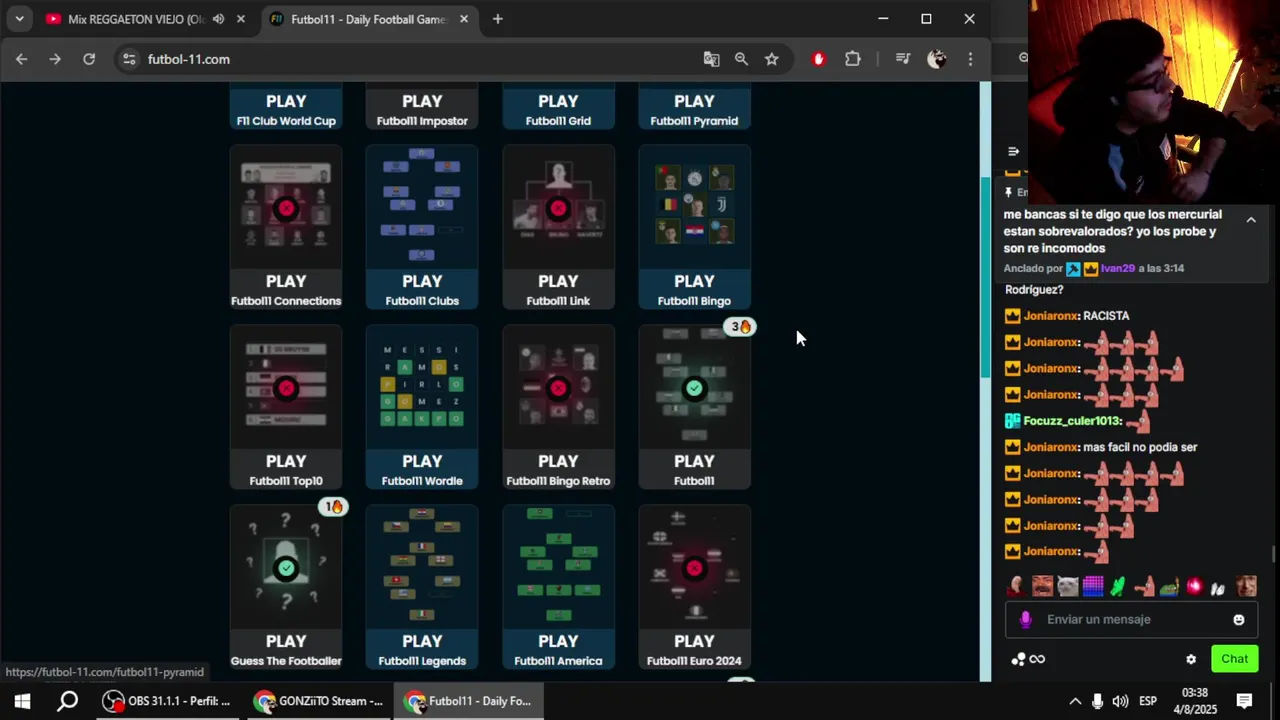This screenshot has width=1280, height=720.
Task: Play Futbol11 Impostor
Action: (x=422, y=108)
